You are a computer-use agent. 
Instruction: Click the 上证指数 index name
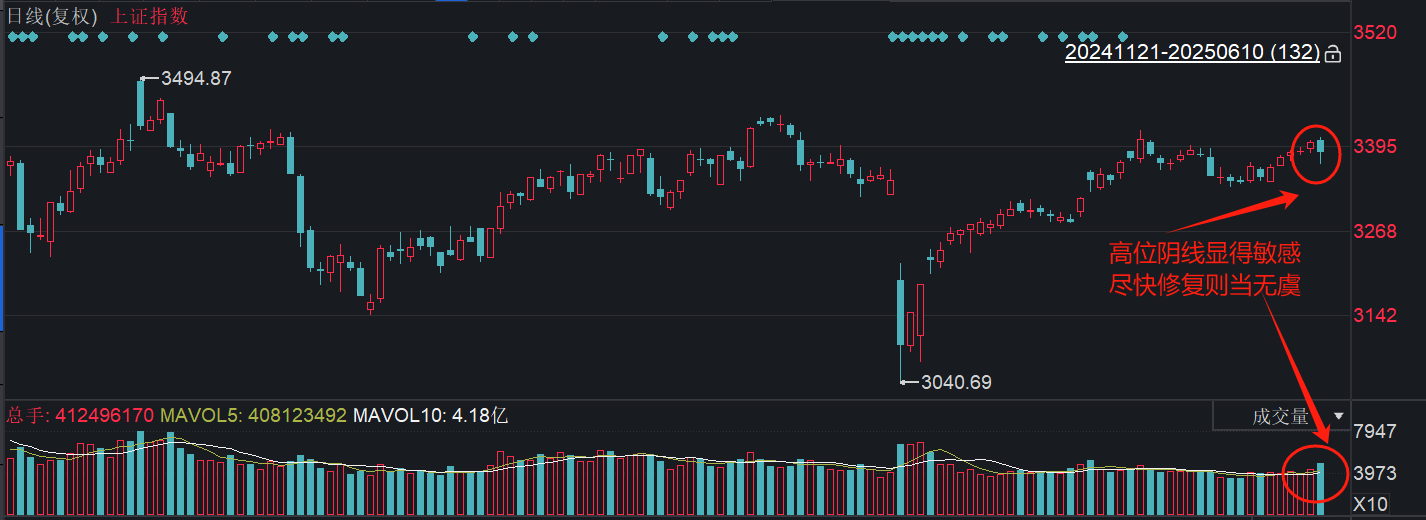(150, 16)
